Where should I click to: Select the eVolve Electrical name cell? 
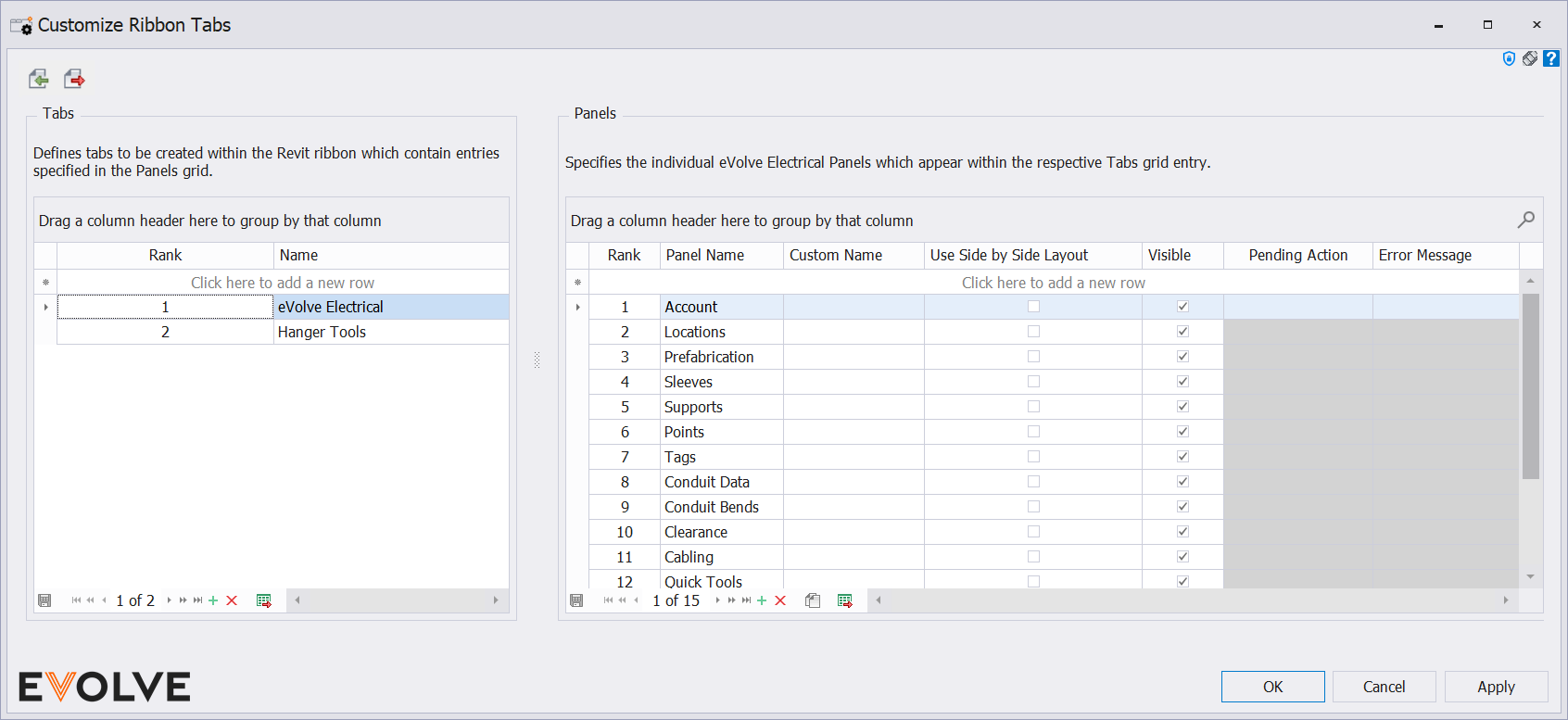pyautogui.click(x=391, y=307)
